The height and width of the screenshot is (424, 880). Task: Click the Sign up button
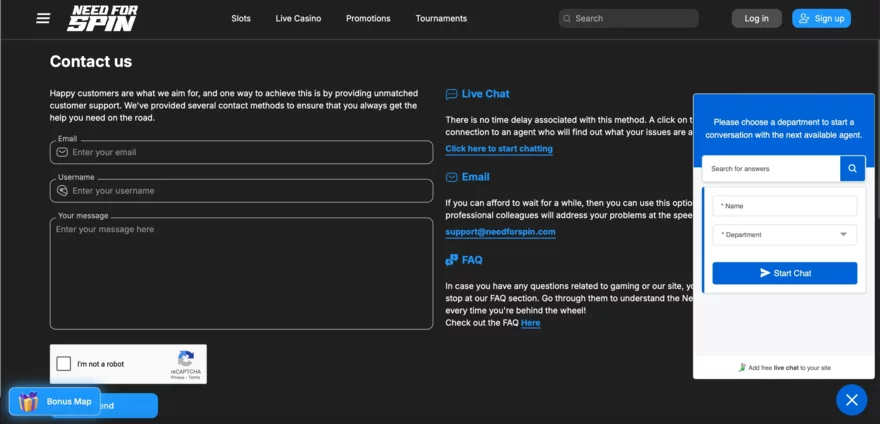821,18
